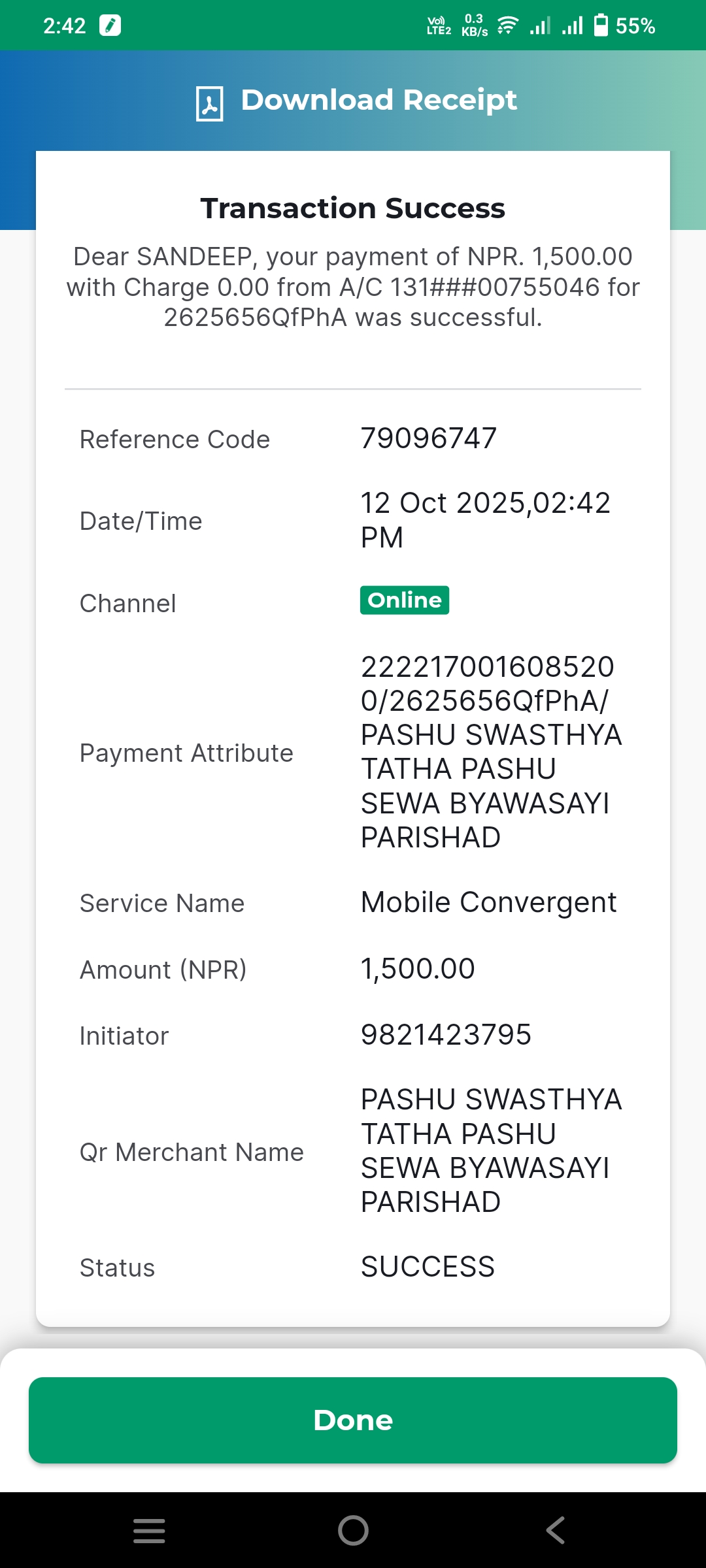The image size is (706, 1568).
Task: Tap the battery icon in status bar
Action: click(x=601, y=25)
